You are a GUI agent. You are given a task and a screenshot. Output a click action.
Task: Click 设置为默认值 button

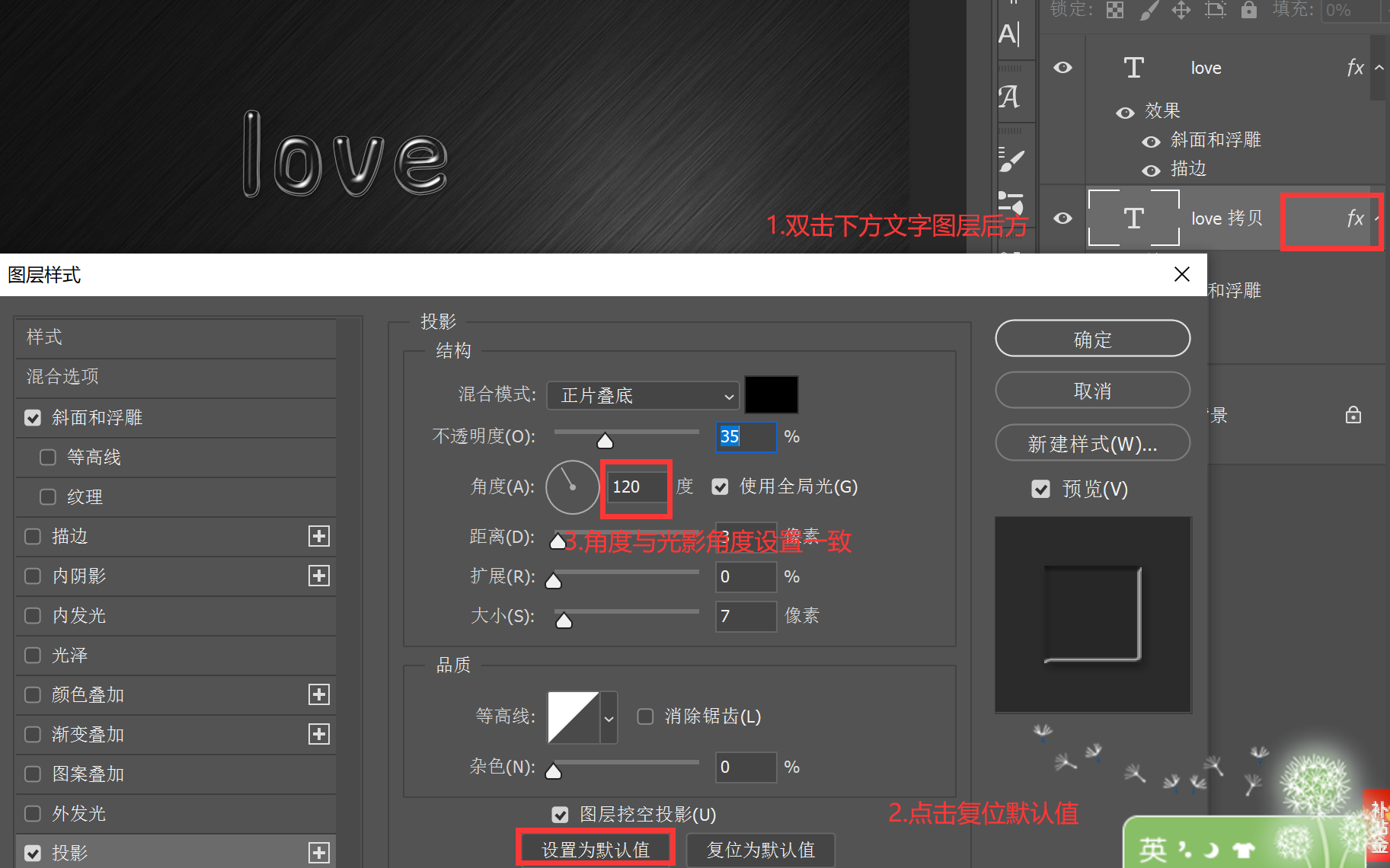596,850
